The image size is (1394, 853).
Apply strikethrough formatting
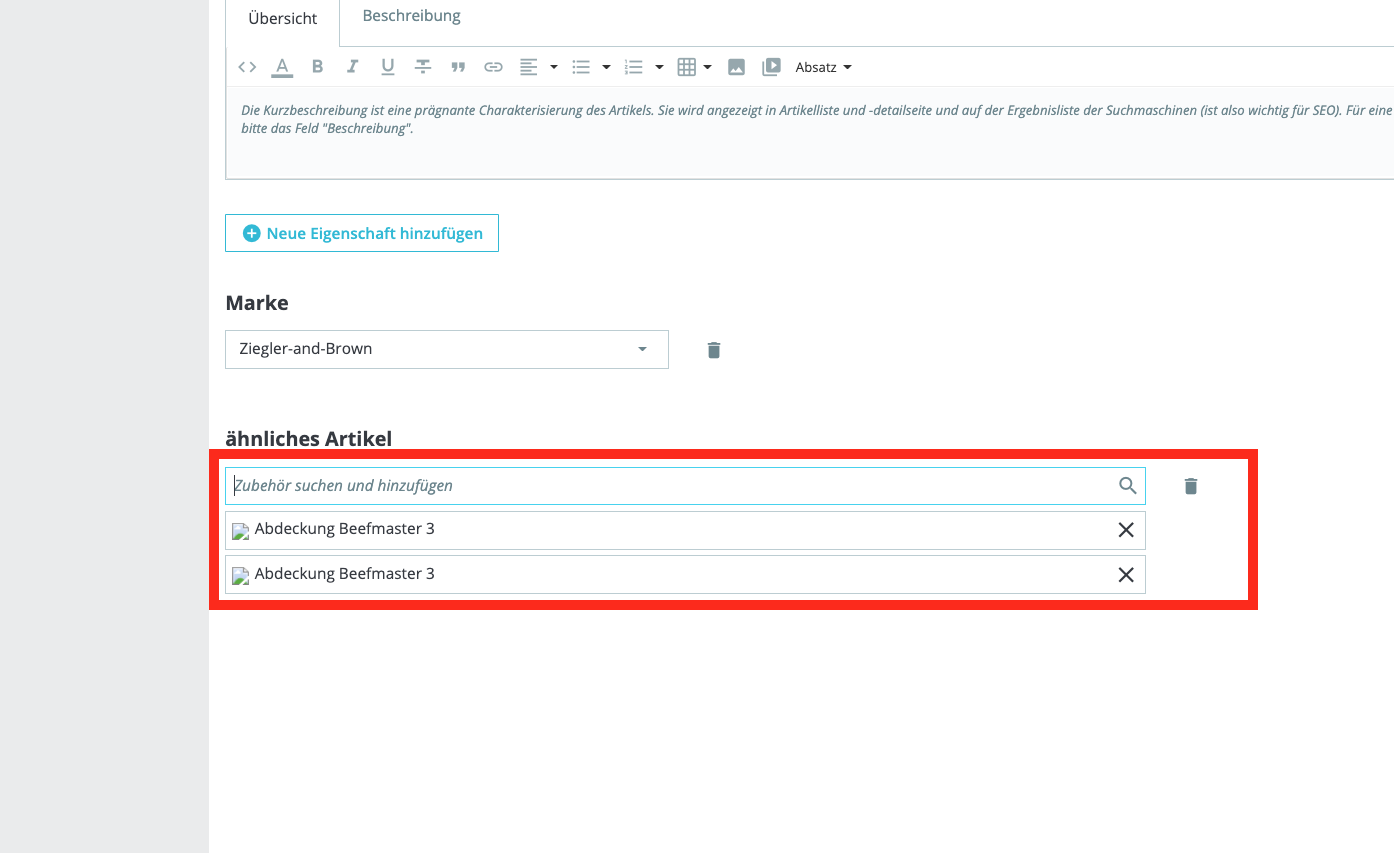(x=423, y=67)
